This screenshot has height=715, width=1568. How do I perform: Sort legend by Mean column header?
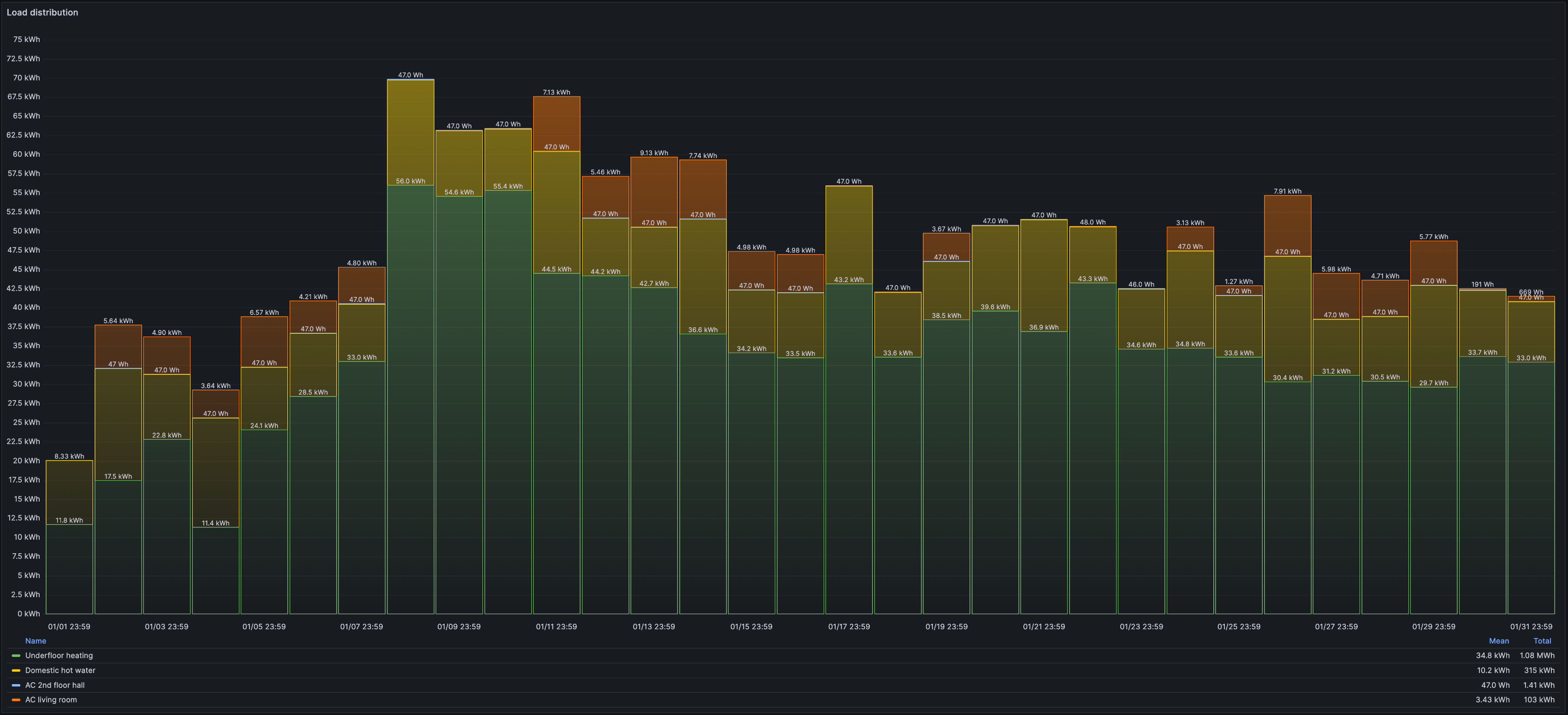[x=1499, y=641]
